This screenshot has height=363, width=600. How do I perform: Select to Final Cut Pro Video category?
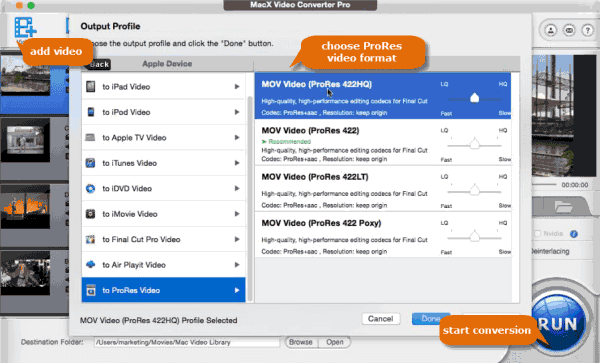point(163,239)
